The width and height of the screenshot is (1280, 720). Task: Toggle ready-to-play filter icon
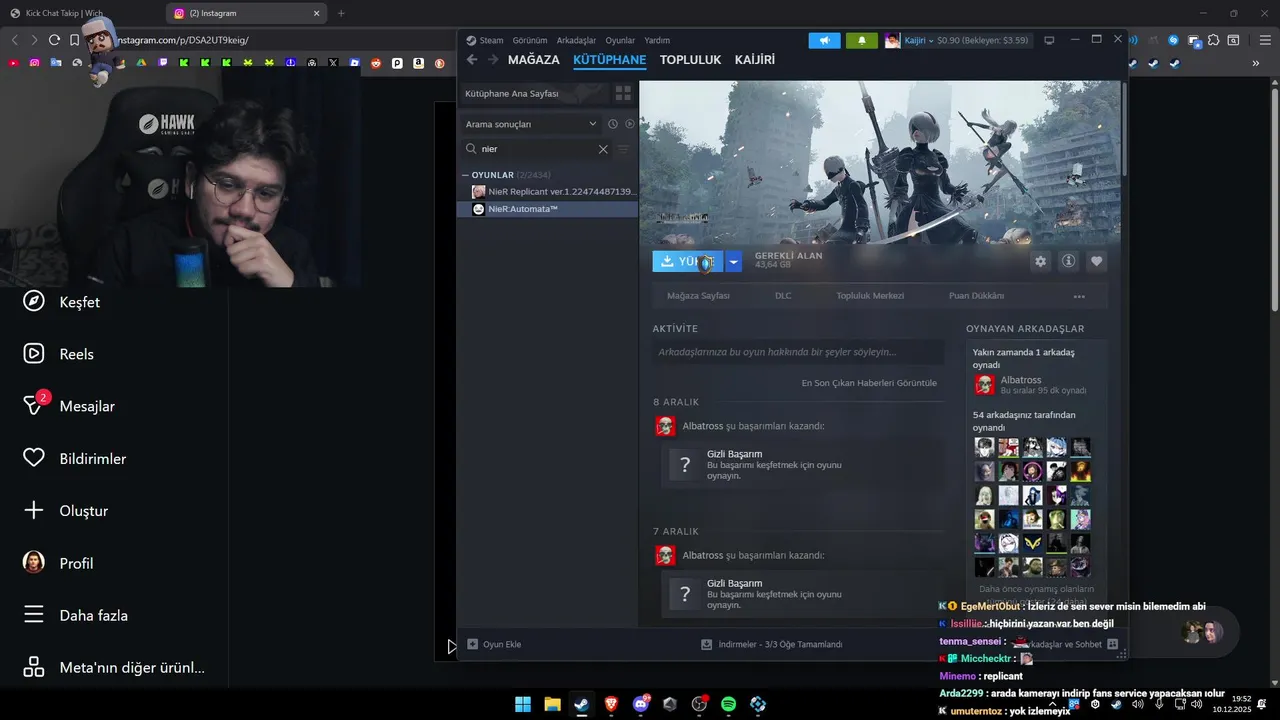coord(629,124)
